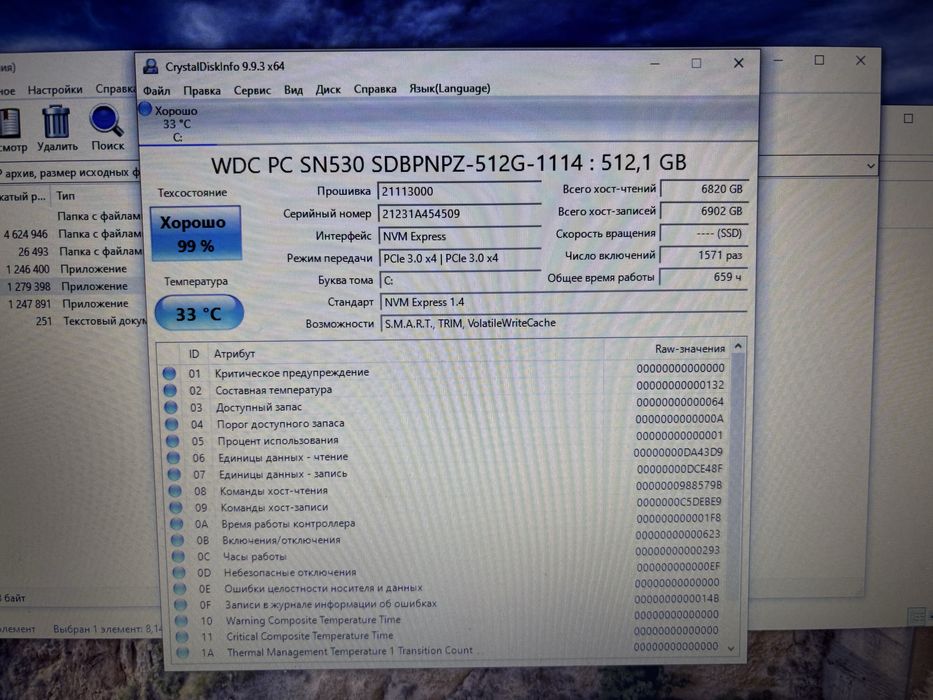Click the Стандарт field NVM Express 1.4
Screen dimensions: 933x700
point(563,302)
